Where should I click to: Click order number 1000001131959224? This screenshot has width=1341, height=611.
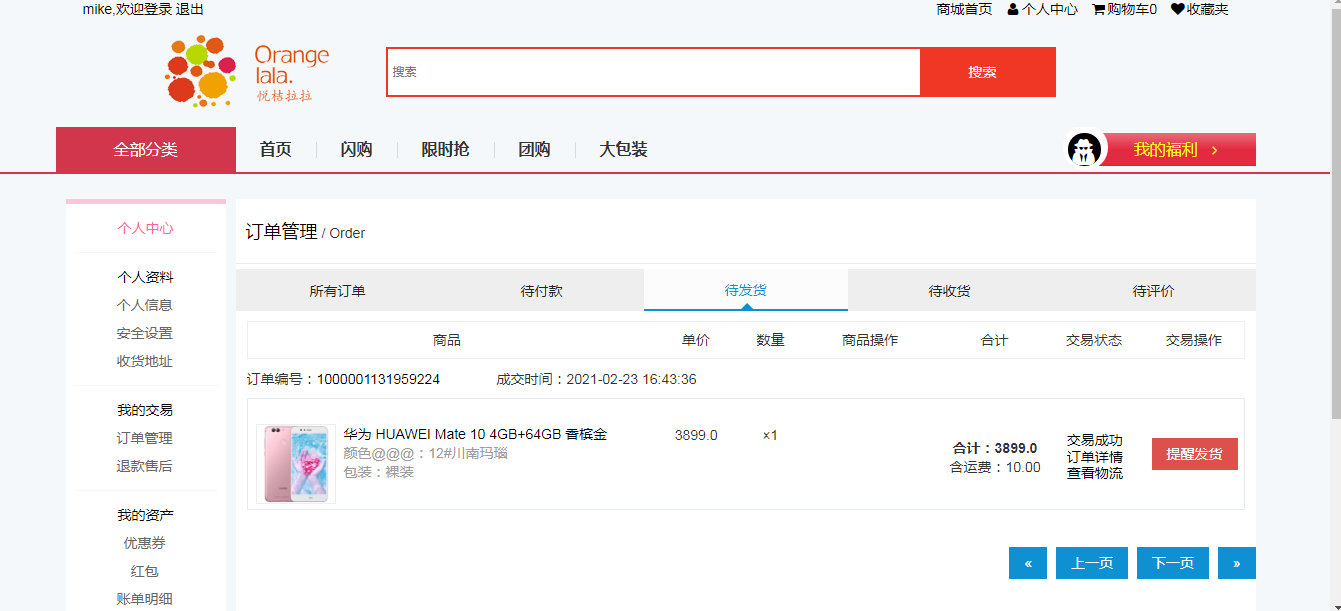pos(378,379)
